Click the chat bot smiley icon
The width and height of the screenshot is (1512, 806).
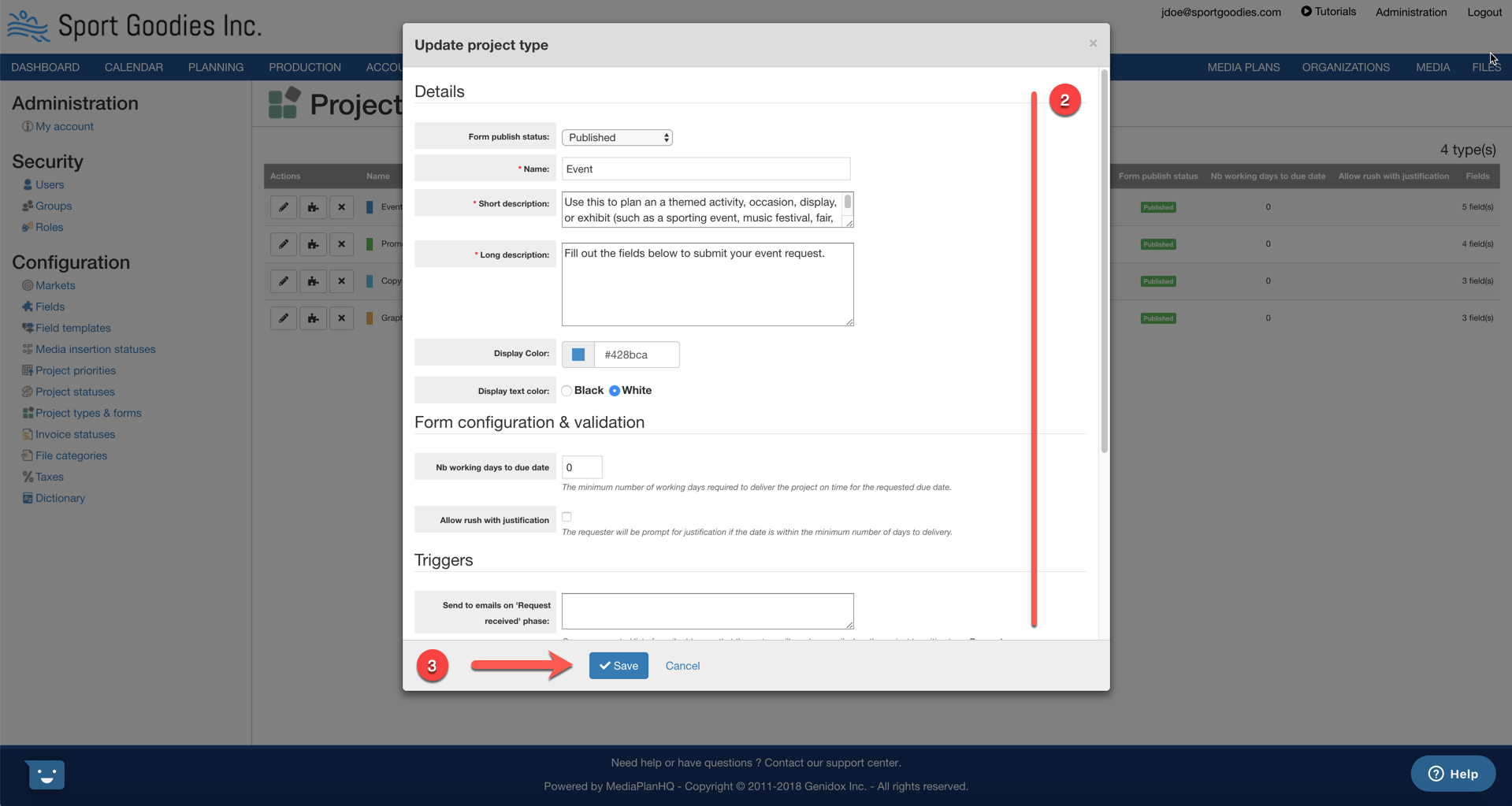click(x=46, y=774)
